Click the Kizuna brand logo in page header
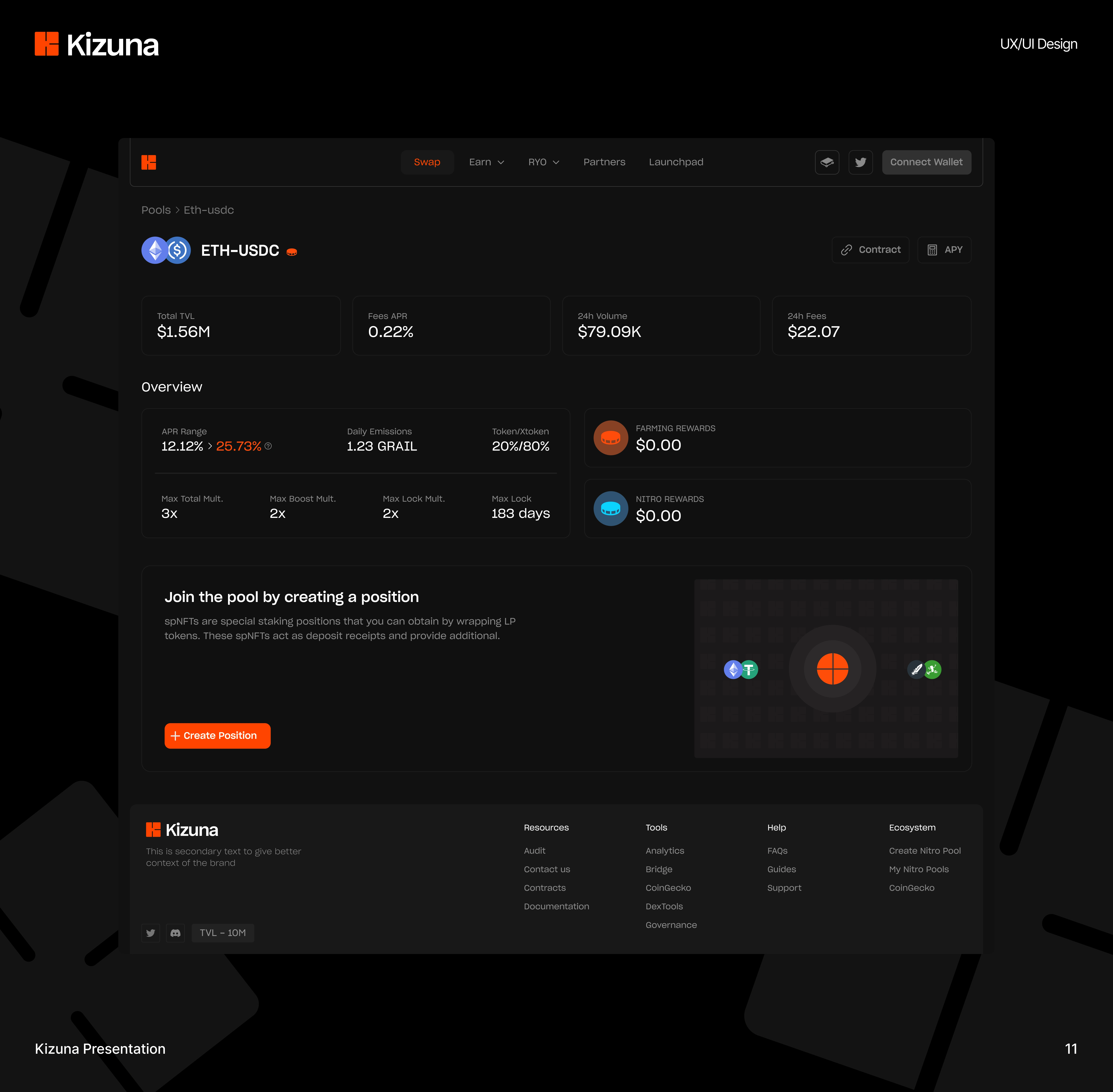 96,44
